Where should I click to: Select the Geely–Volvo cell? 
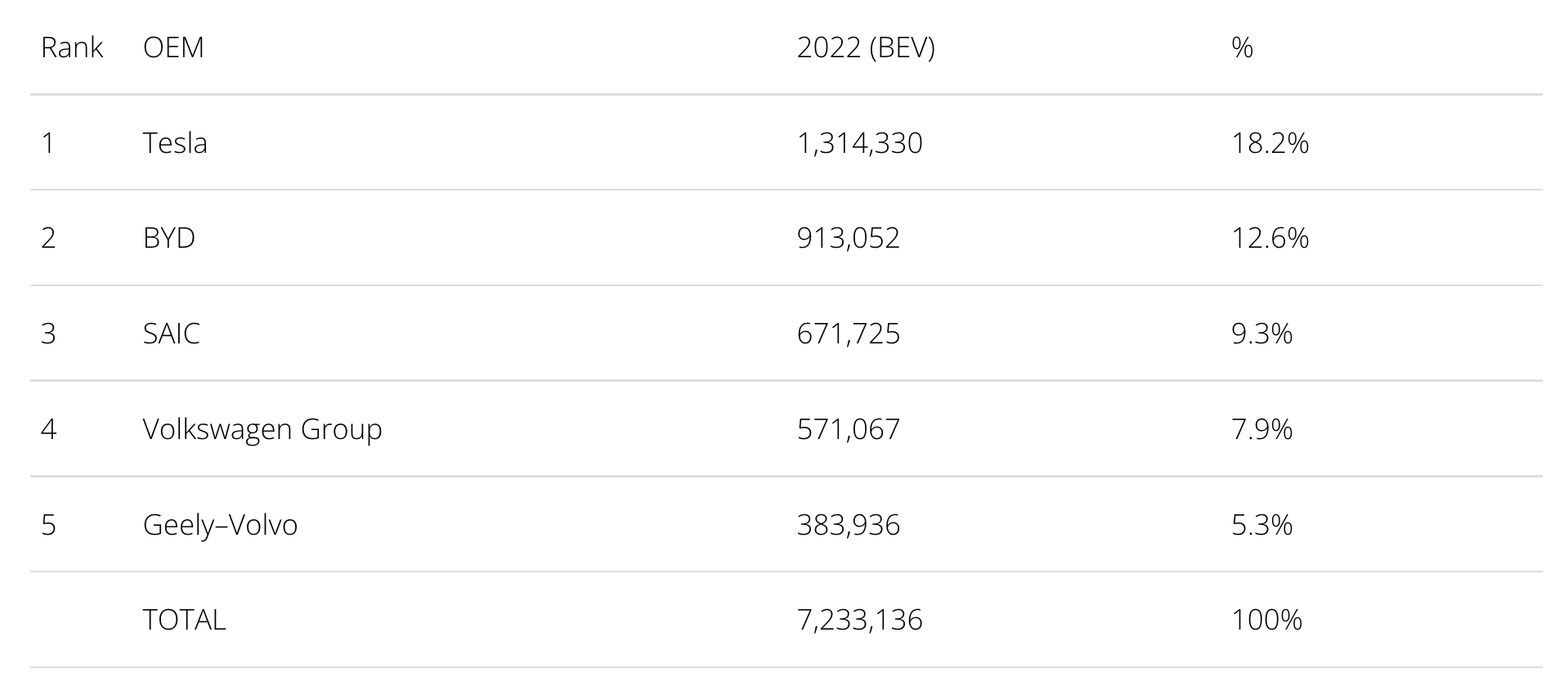[x=220, y=524]
